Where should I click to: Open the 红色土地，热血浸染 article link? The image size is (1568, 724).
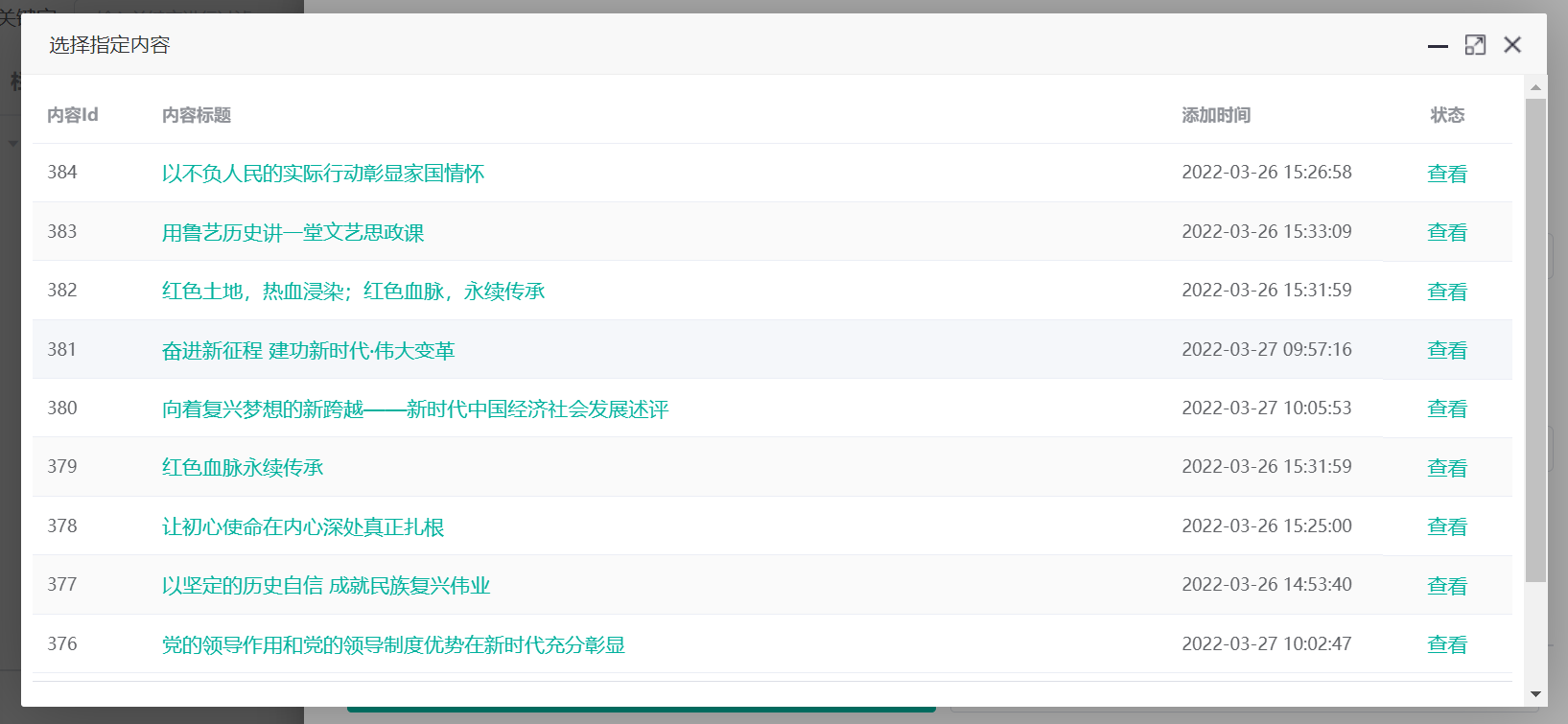tap(353, 292)
